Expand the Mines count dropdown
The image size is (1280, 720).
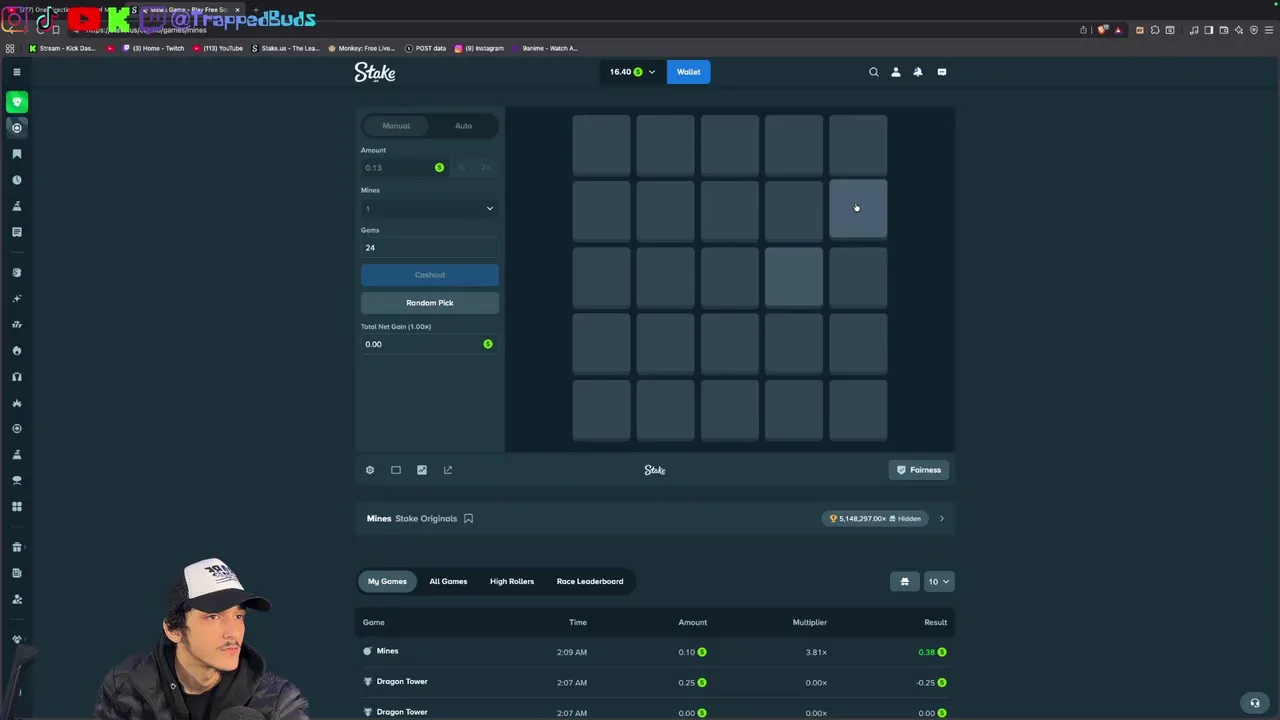[x=429, y=208]
